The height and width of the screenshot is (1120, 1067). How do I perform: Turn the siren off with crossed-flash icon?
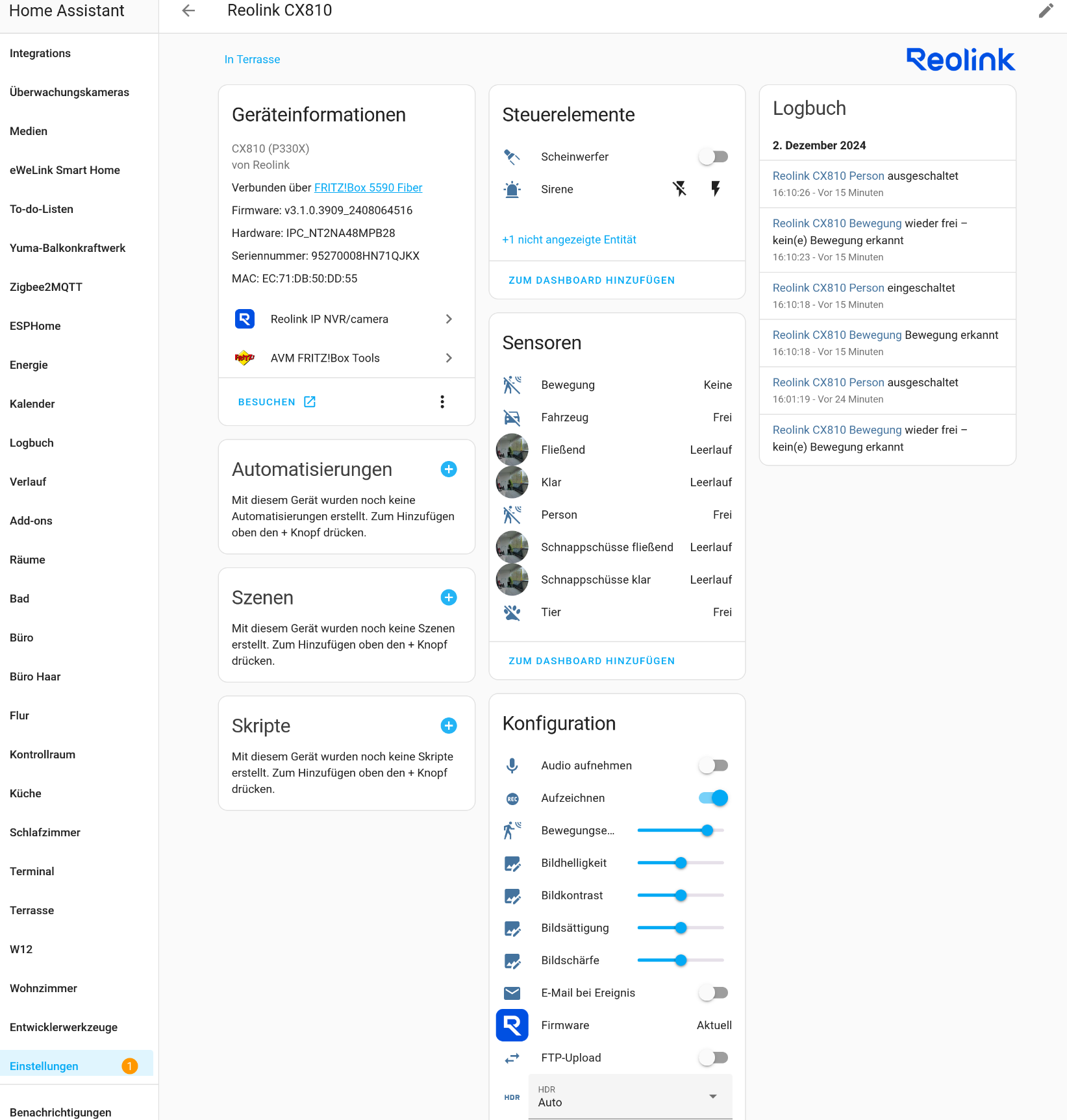coord(679,189)
